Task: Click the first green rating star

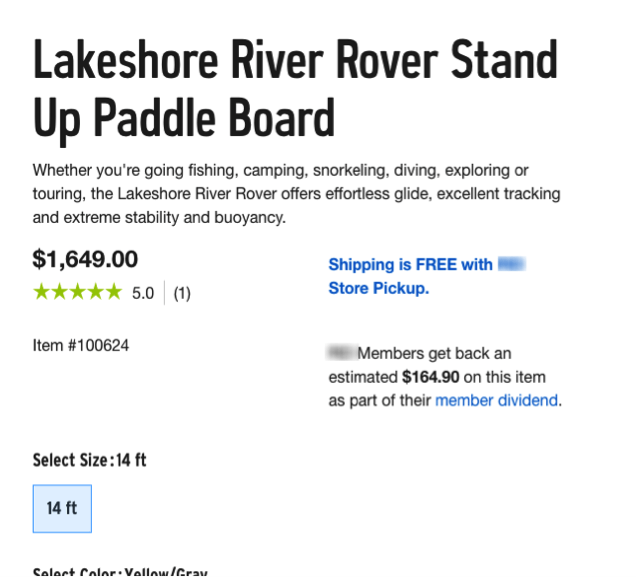Action: click(x=41, y=292)
